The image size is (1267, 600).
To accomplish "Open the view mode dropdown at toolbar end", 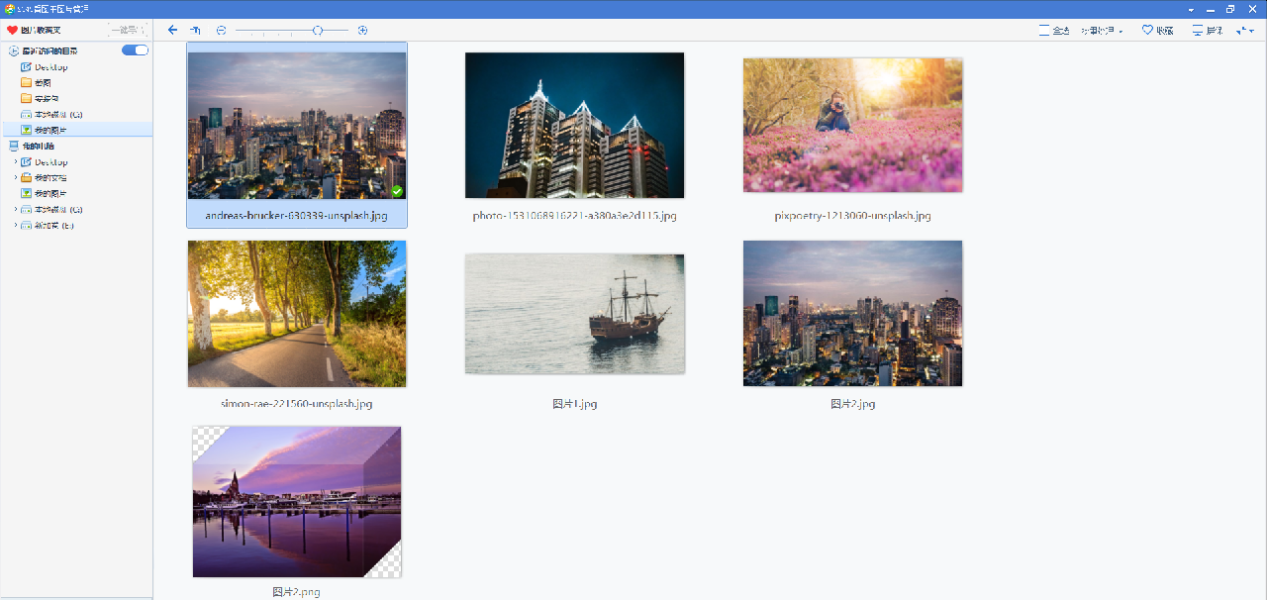I will (1245, 31).
